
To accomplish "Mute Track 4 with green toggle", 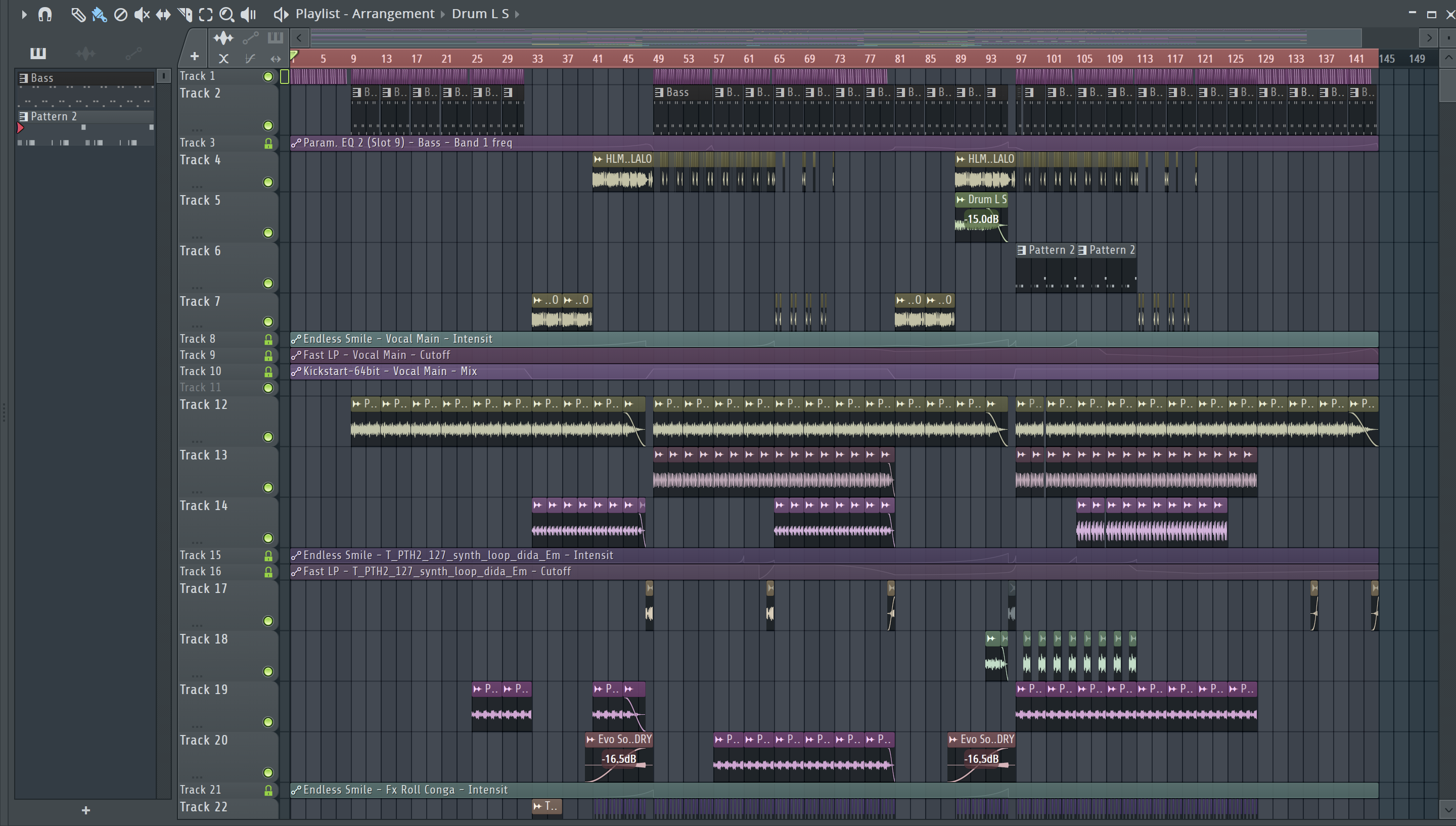I will [x=268, y=182].
